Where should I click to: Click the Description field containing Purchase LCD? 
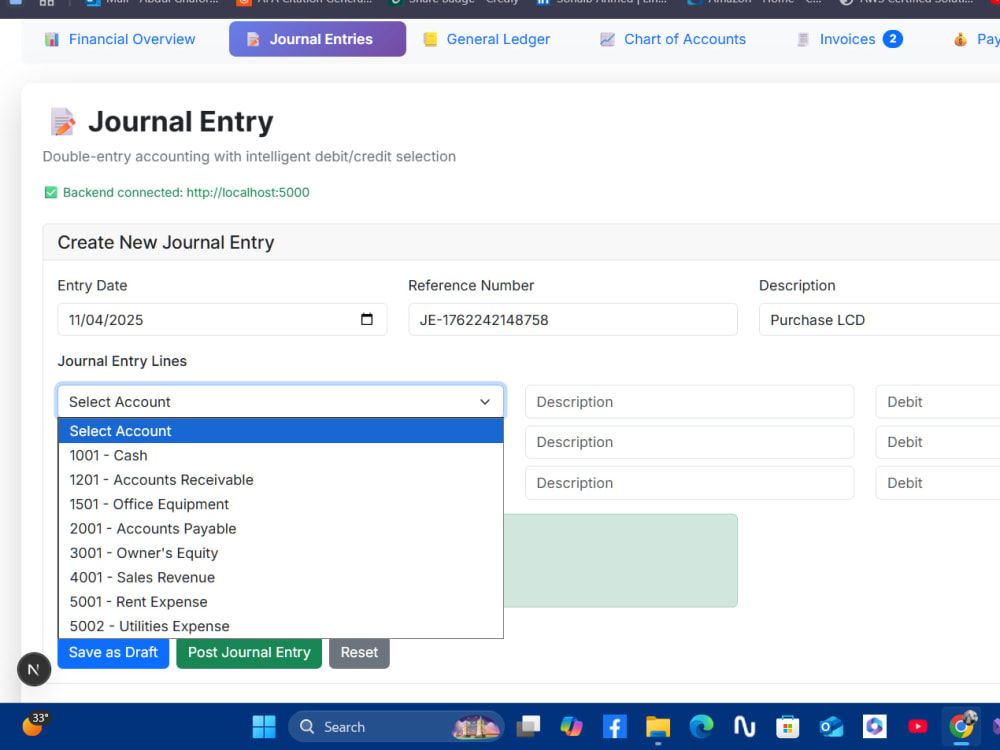click(x=879, y=320)
